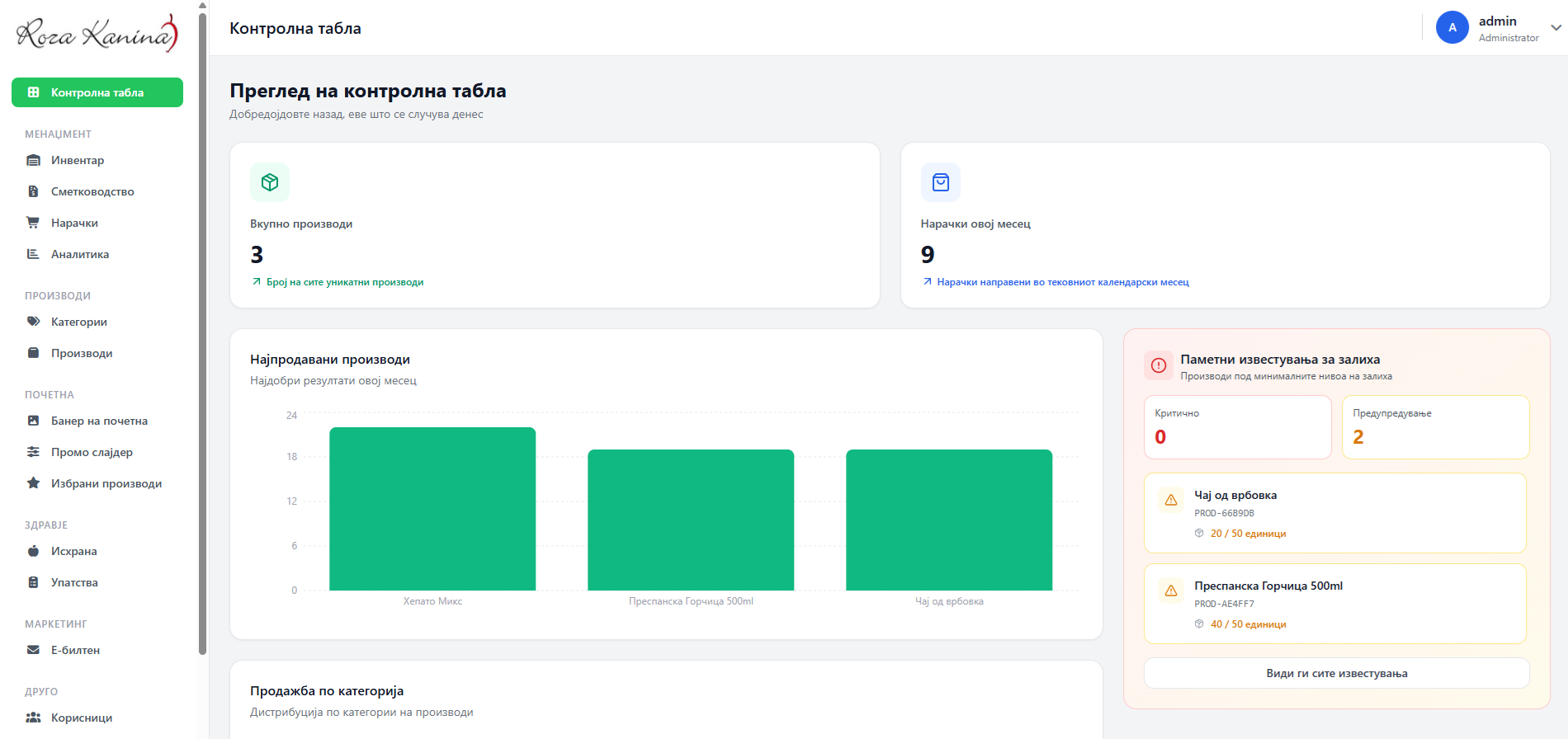Click the PROD-66B9DB product code

(x=1224, y=513)
